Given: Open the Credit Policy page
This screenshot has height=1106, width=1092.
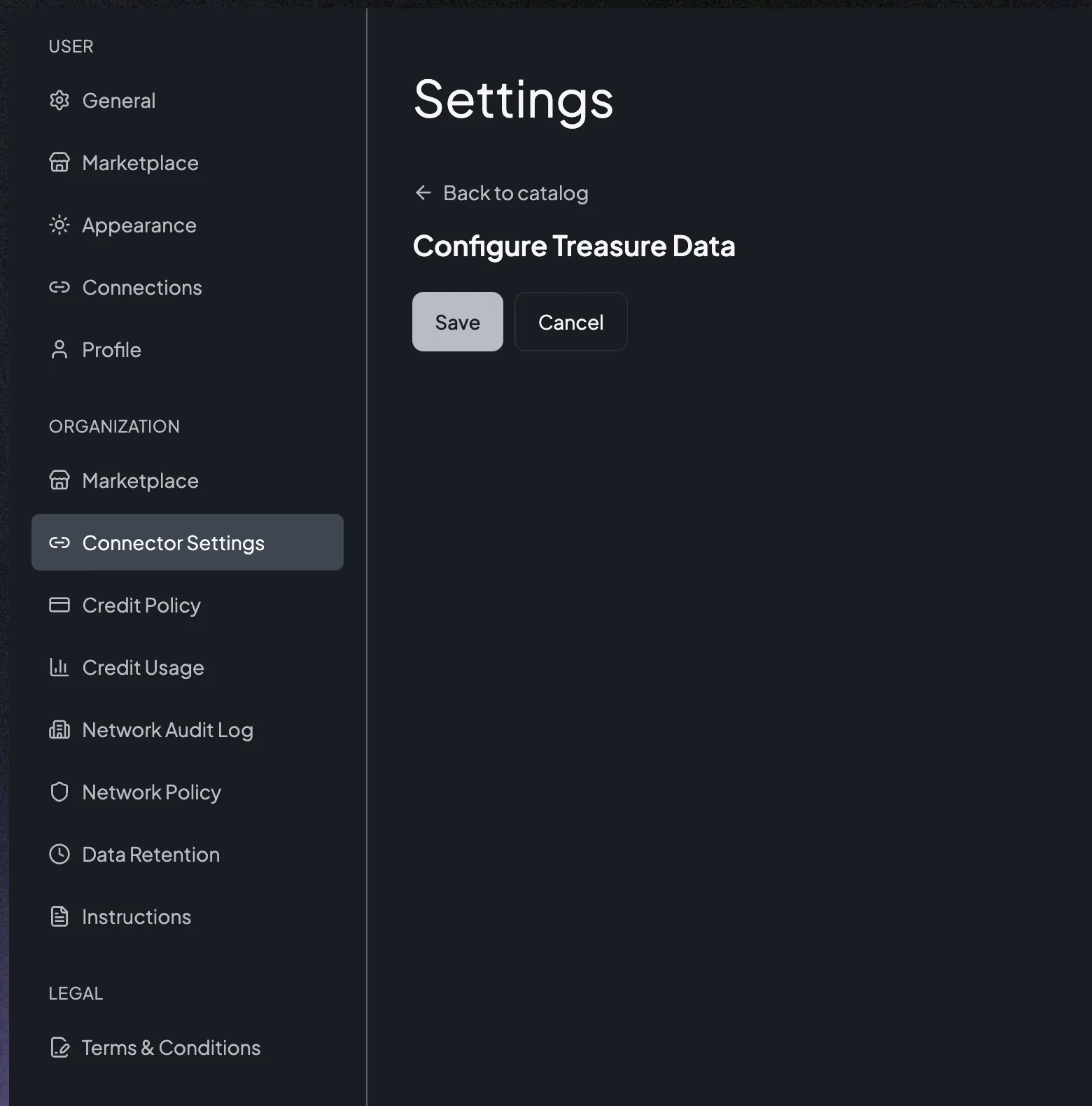Looking at the screenshot, I should (188, 605).
